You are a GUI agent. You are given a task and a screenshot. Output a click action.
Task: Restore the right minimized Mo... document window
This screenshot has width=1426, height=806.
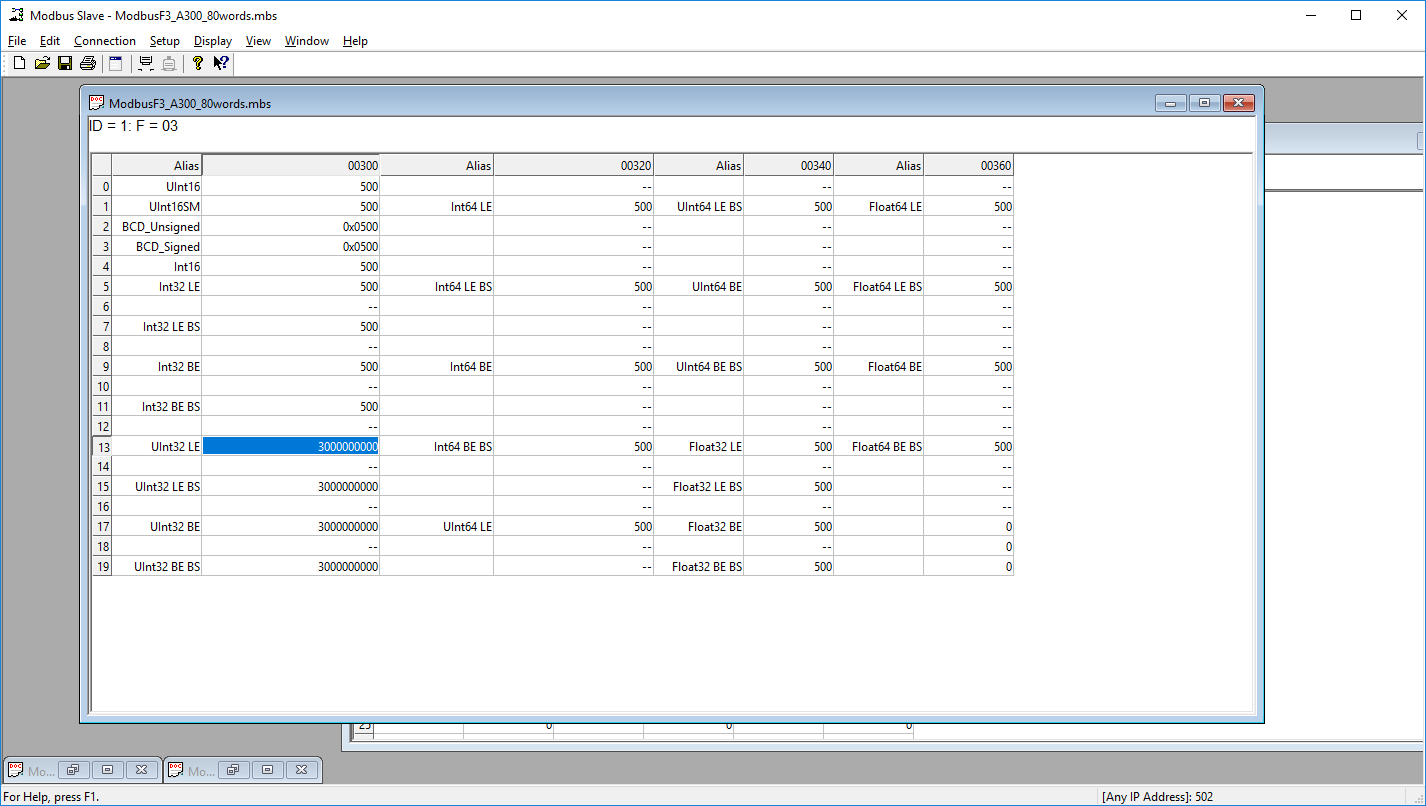(x=234, y=770)
